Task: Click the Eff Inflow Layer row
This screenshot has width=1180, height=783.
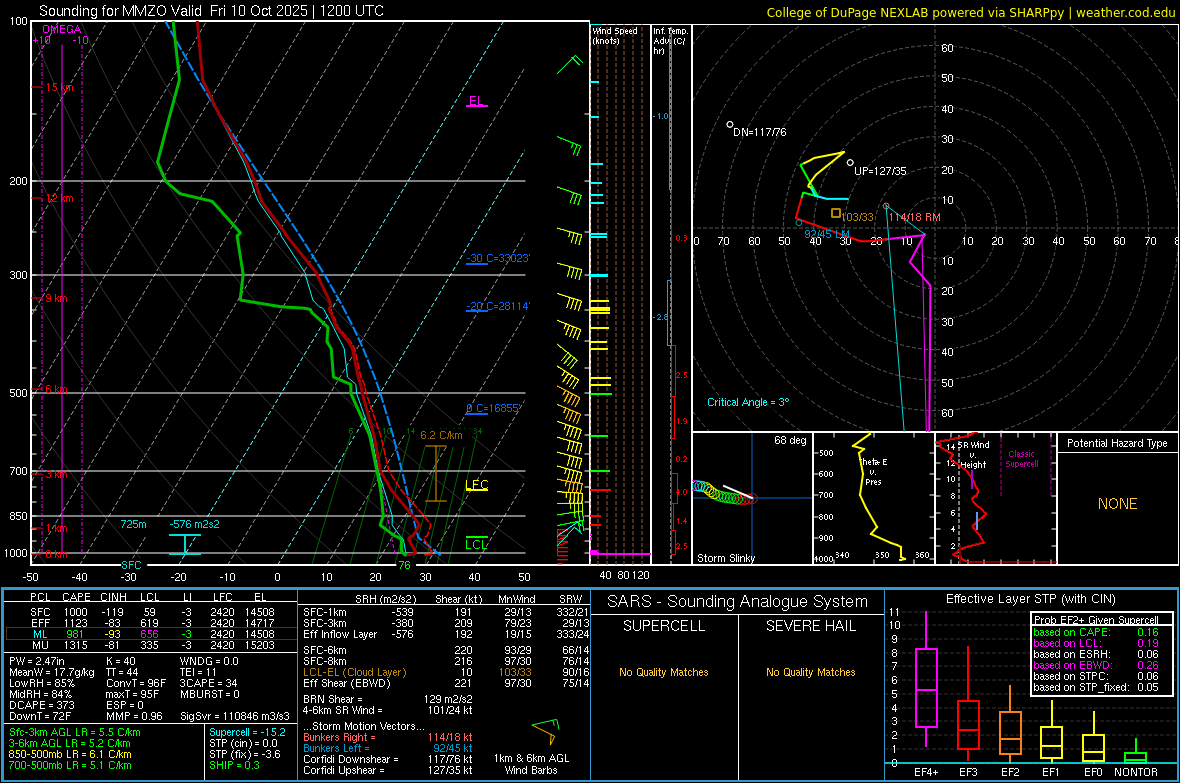Action: pyautogui.click(x=446, y=634)
